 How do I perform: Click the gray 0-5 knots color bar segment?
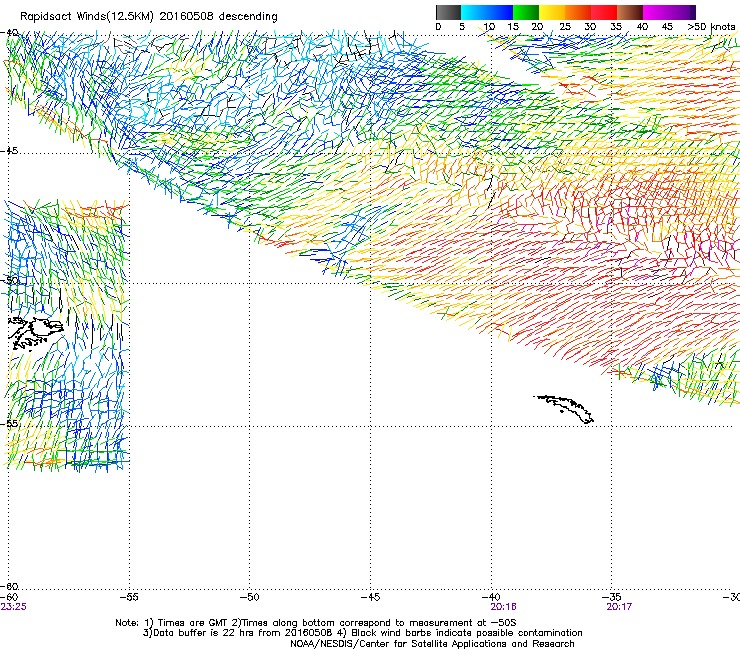[448, 12]
